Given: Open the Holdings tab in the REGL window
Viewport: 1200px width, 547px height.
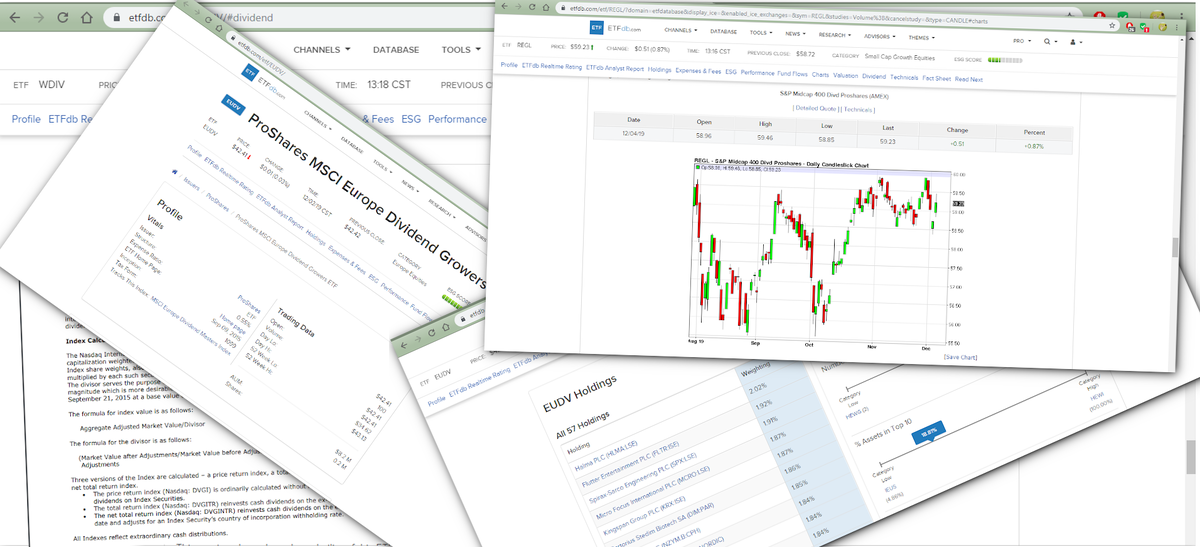Looking at the screenshot, I should coord(659,69).
